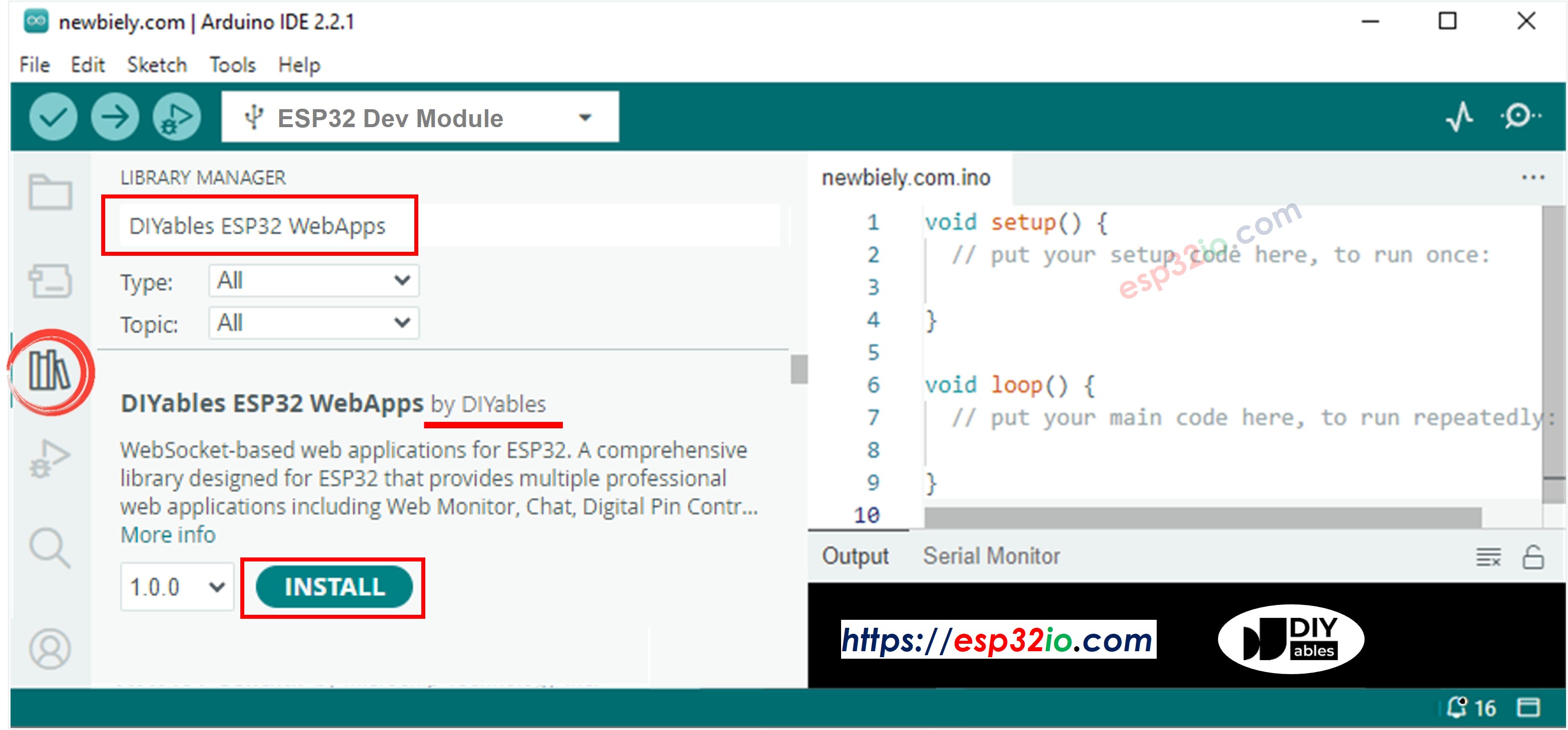Upload the sketch using the arrow icon
The image size is (1568, 730).
115,116
